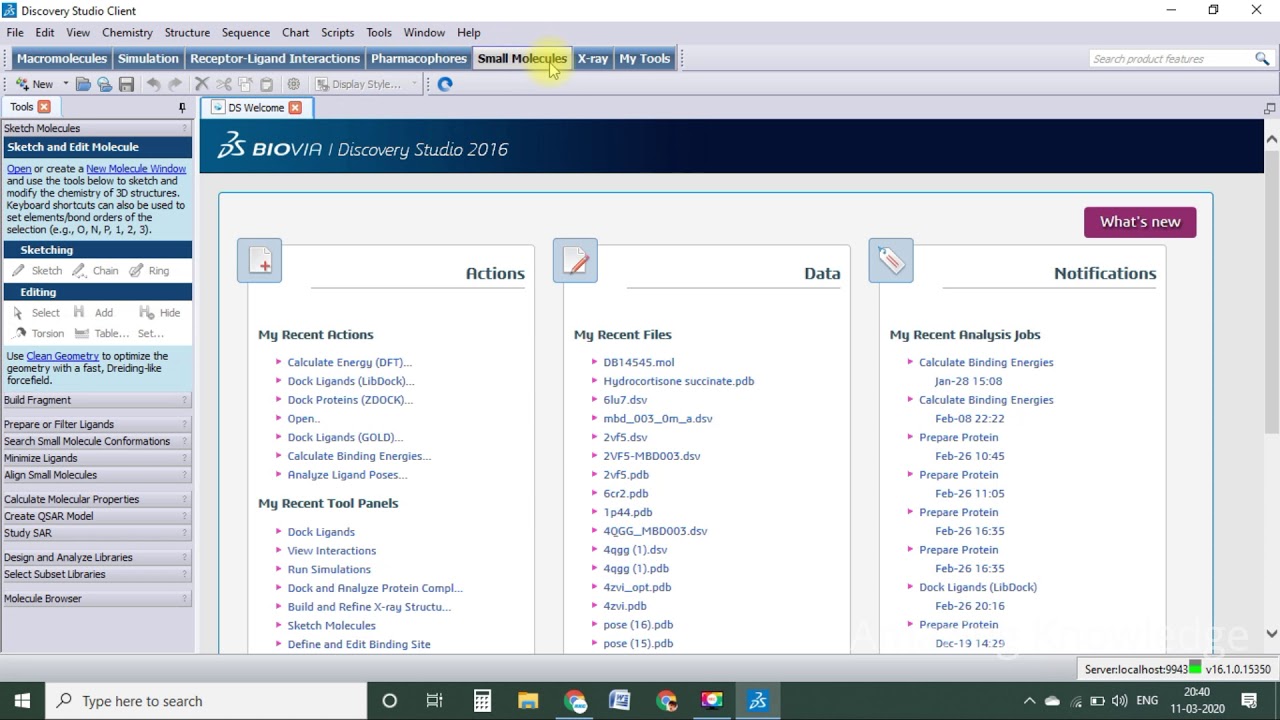Click the search magnifier icon

(1262, 59)
